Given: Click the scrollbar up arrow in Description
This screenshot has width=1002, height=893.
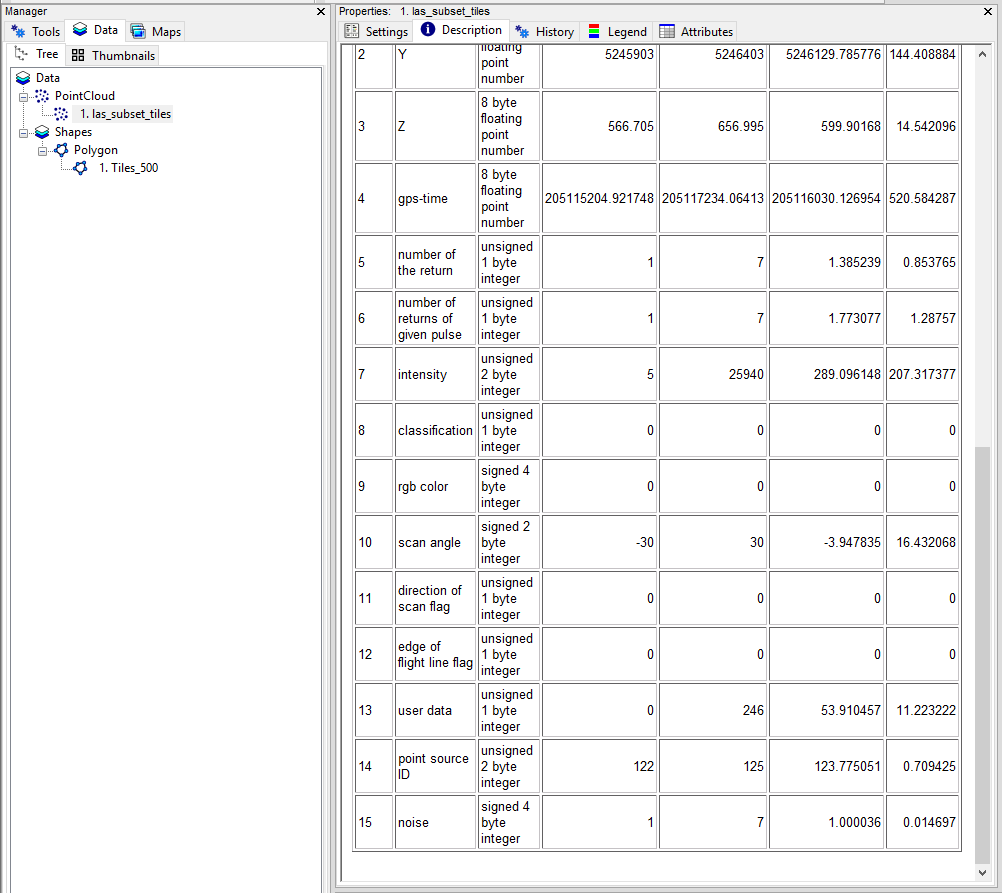Looking at the screenshot, I should (982, 54).
